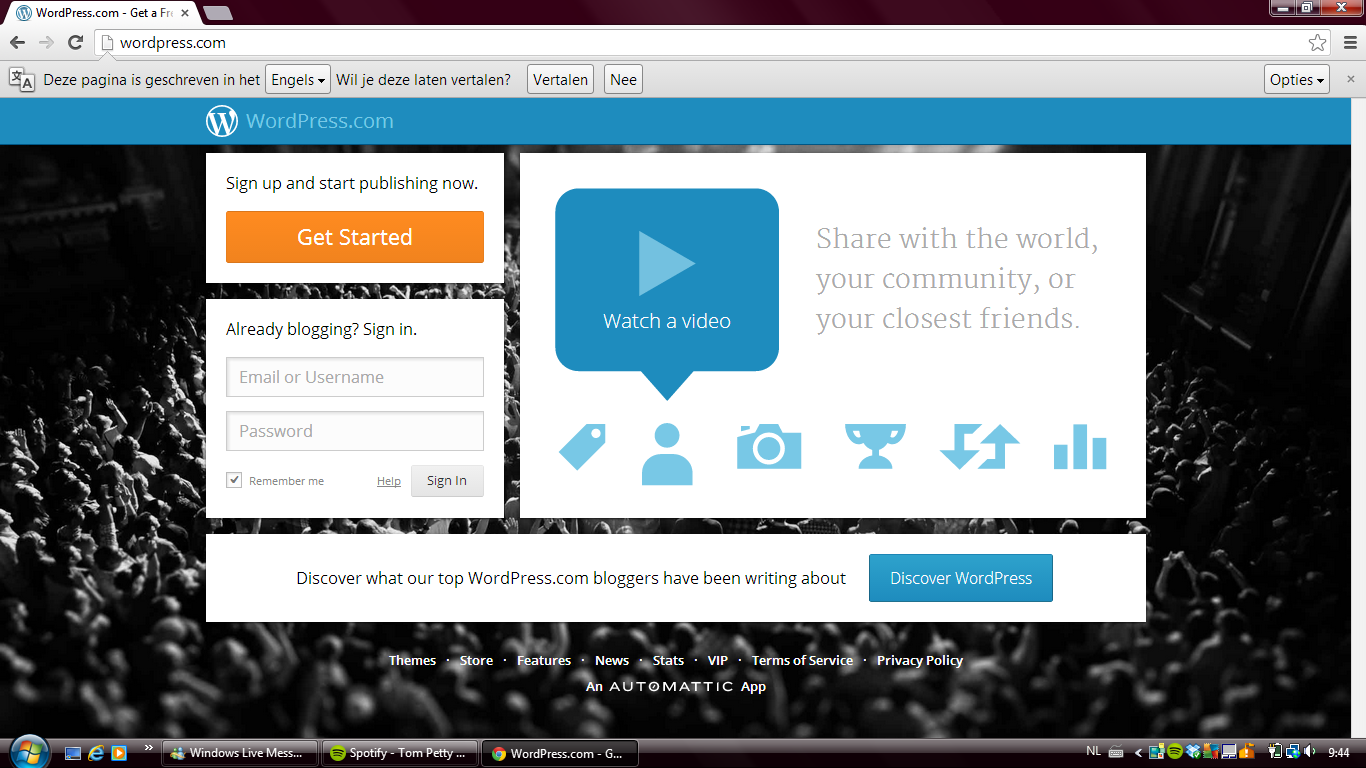Bookmark page with the star icon
Screen dimensions: 1366x768
point(1317,43)
